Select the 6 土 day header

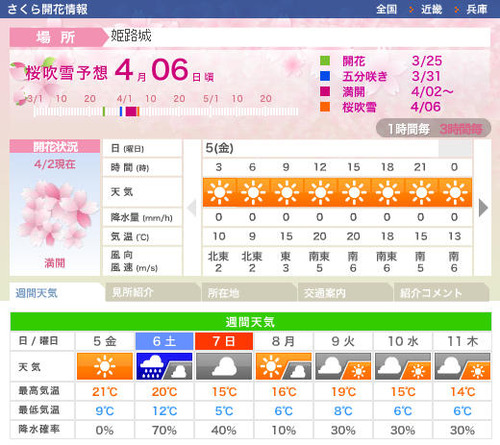164,341
